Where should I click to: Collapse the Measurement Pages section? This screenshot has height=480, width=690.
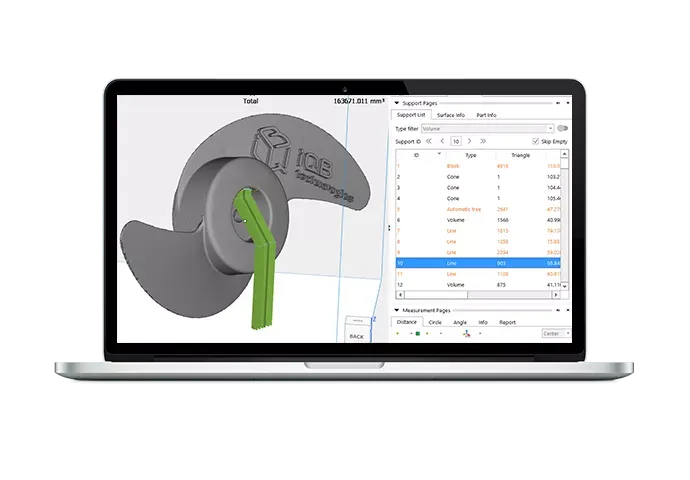396,310
